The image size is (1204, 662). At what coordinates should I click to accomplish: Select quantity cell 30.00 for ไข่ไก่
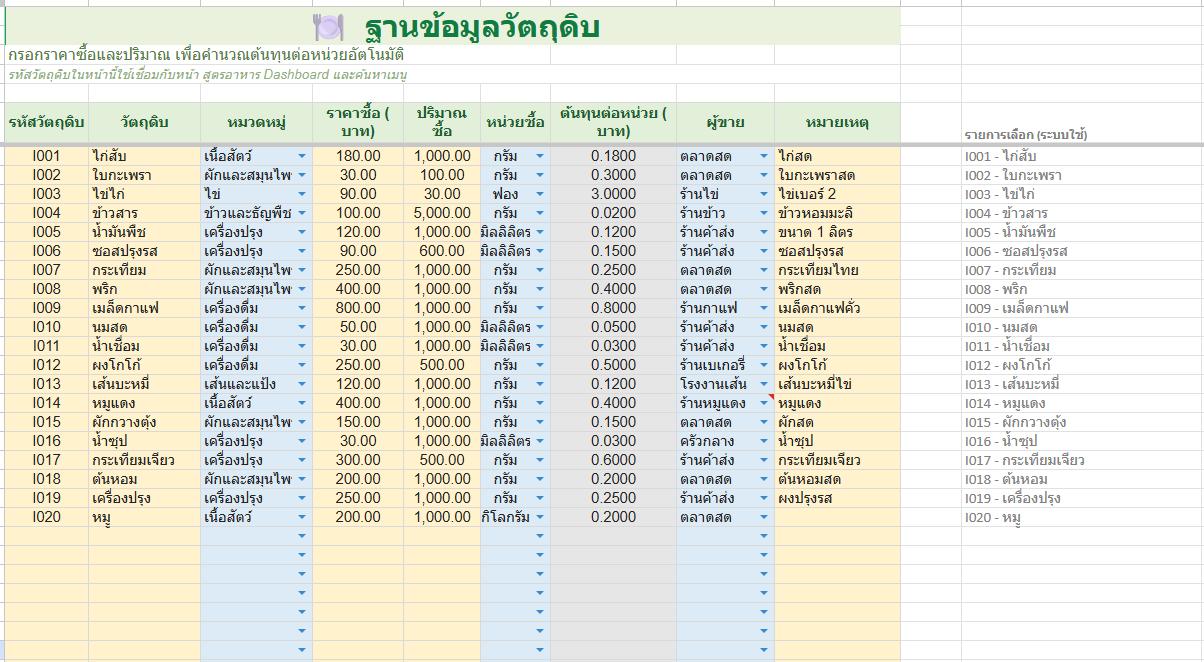(x=442, y=194)
